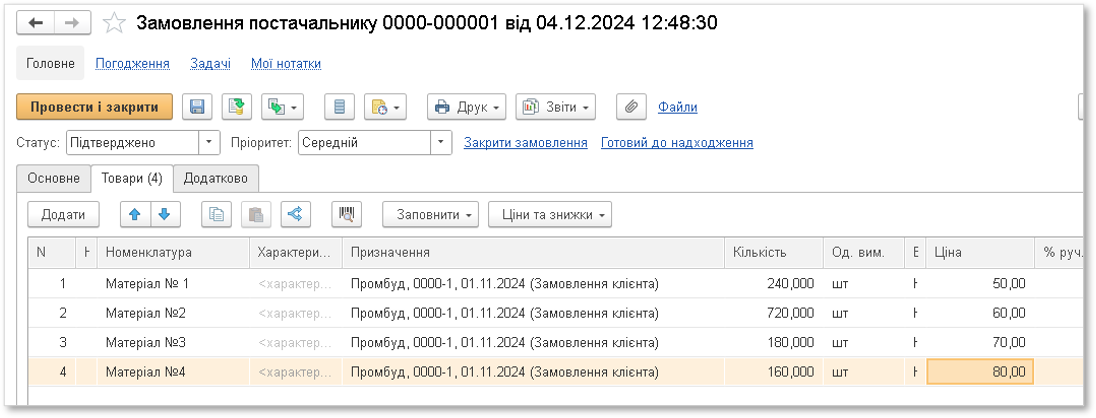Click the back navigation arrow

[x=37, y=22]
